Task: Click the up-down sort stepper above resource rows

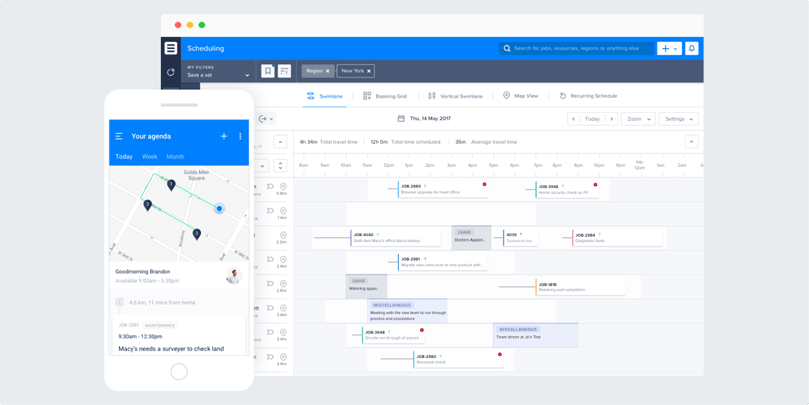Action: tap(280, 166)
